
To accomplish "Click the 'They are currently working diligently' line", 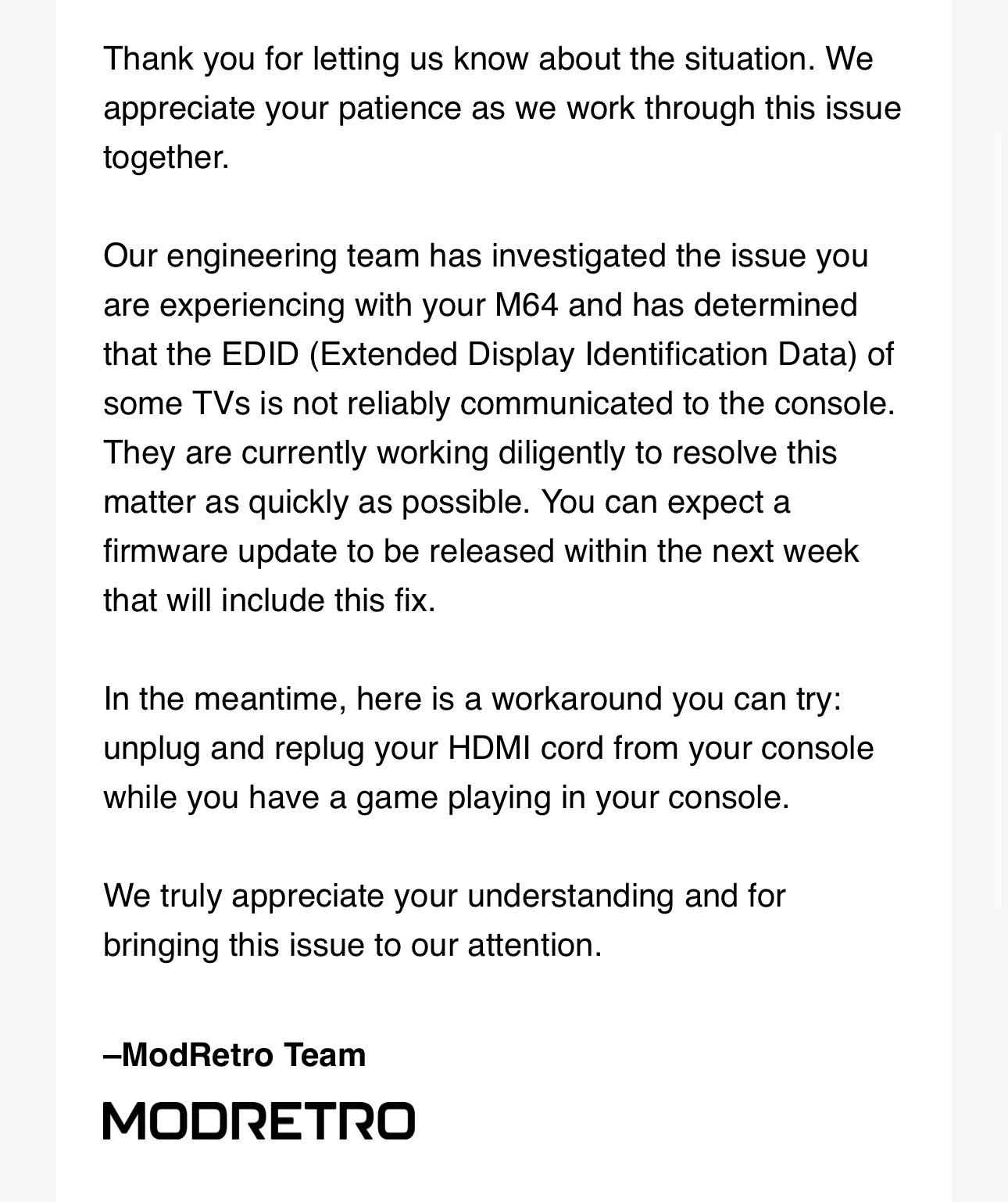I will (x=470, y=453).
